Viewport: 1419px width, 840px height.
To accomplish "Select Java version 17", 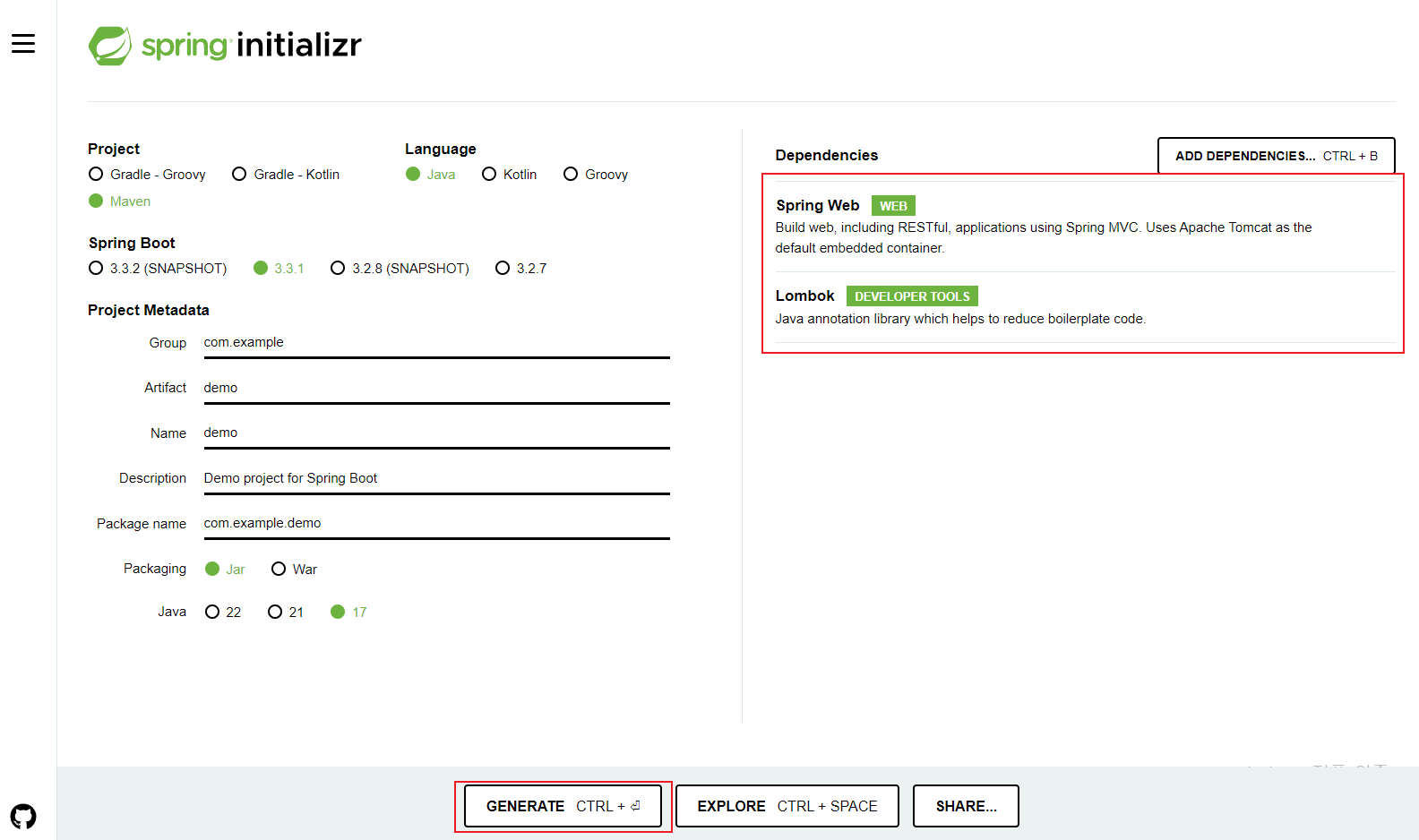I will pyautogui.click(x=349, y=613).
